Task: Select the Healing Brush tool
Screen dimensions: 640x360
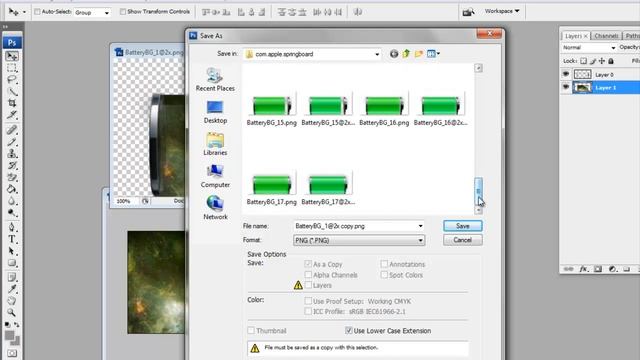Action: coord(12,130)
